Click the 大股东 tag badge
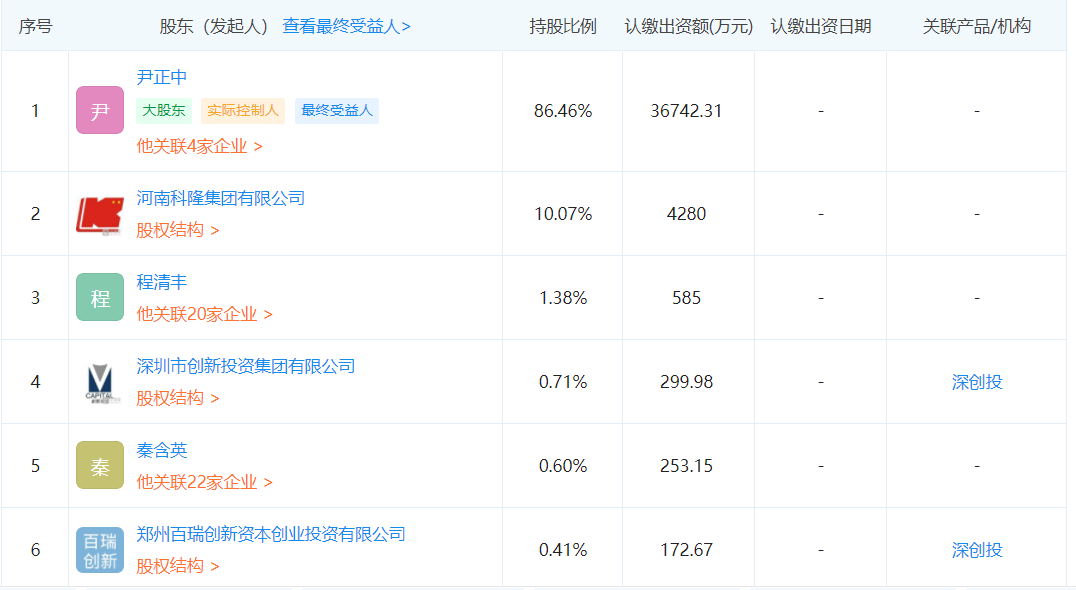The image size is (1076, 590). (x=164, y=111)
